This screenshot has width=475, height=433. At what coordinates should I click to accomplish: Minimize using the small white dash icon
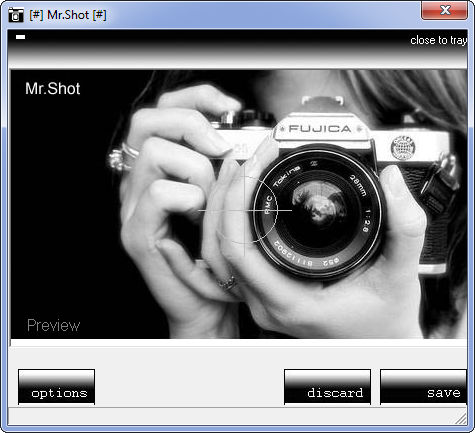pyautogui.click(x=20, y=37)
